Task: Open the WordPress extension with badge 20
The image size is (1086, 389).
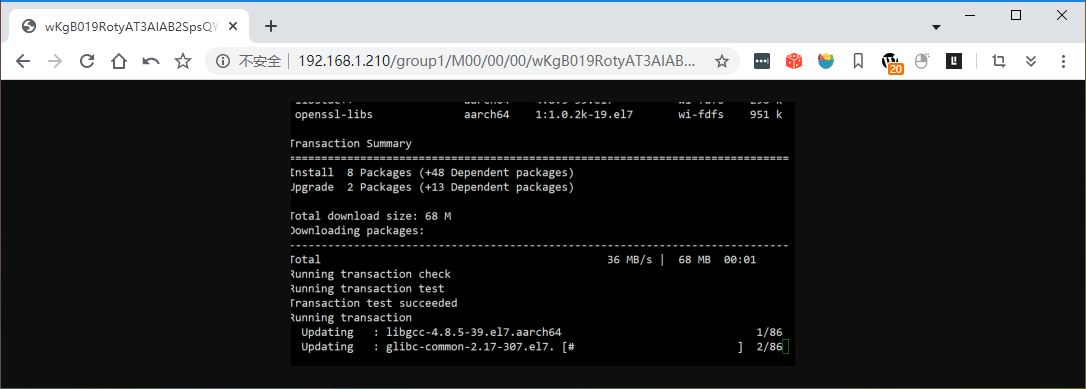Action: 891,62
